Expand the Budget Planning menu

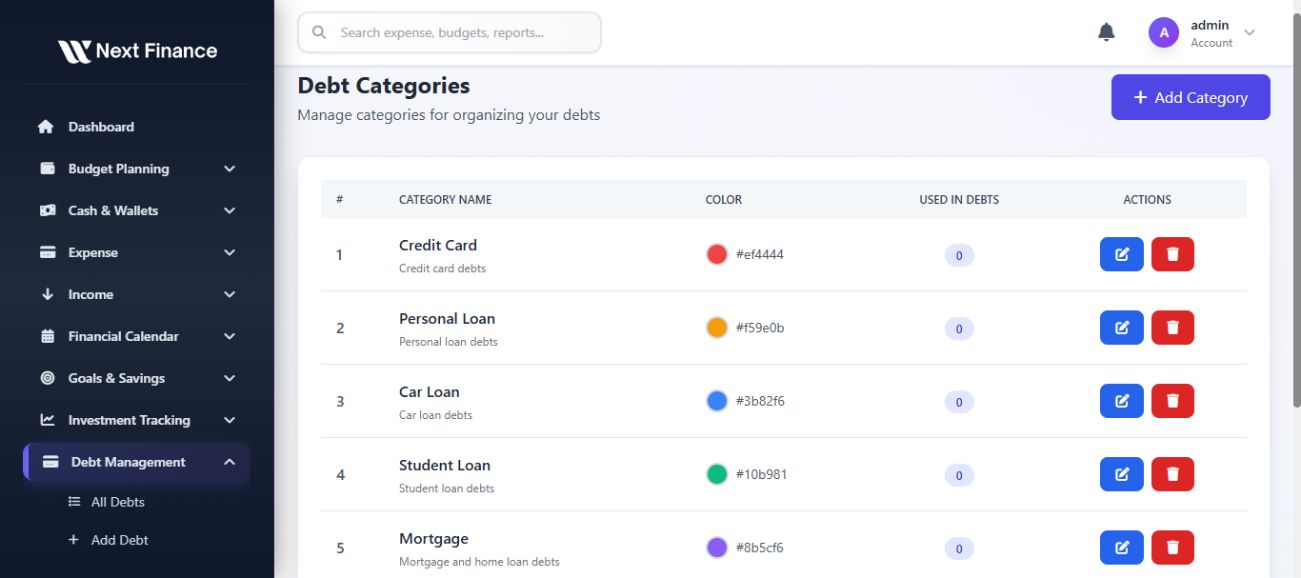229,169
